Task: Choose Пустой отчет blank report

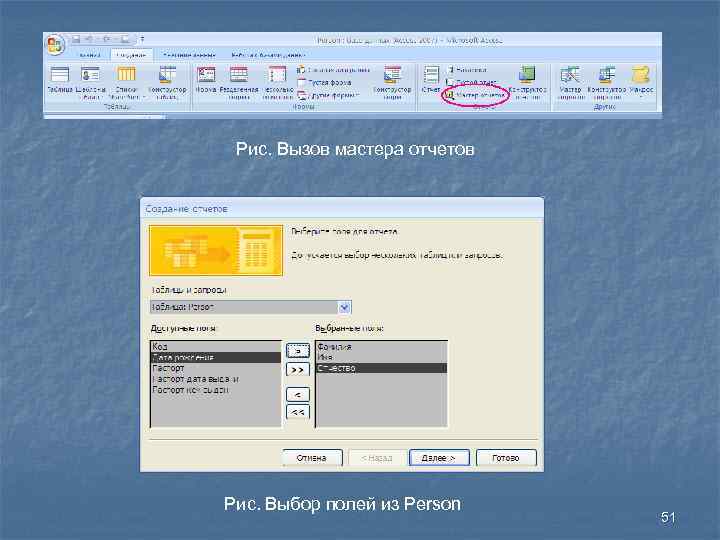Action: click(x=472, y=83)
